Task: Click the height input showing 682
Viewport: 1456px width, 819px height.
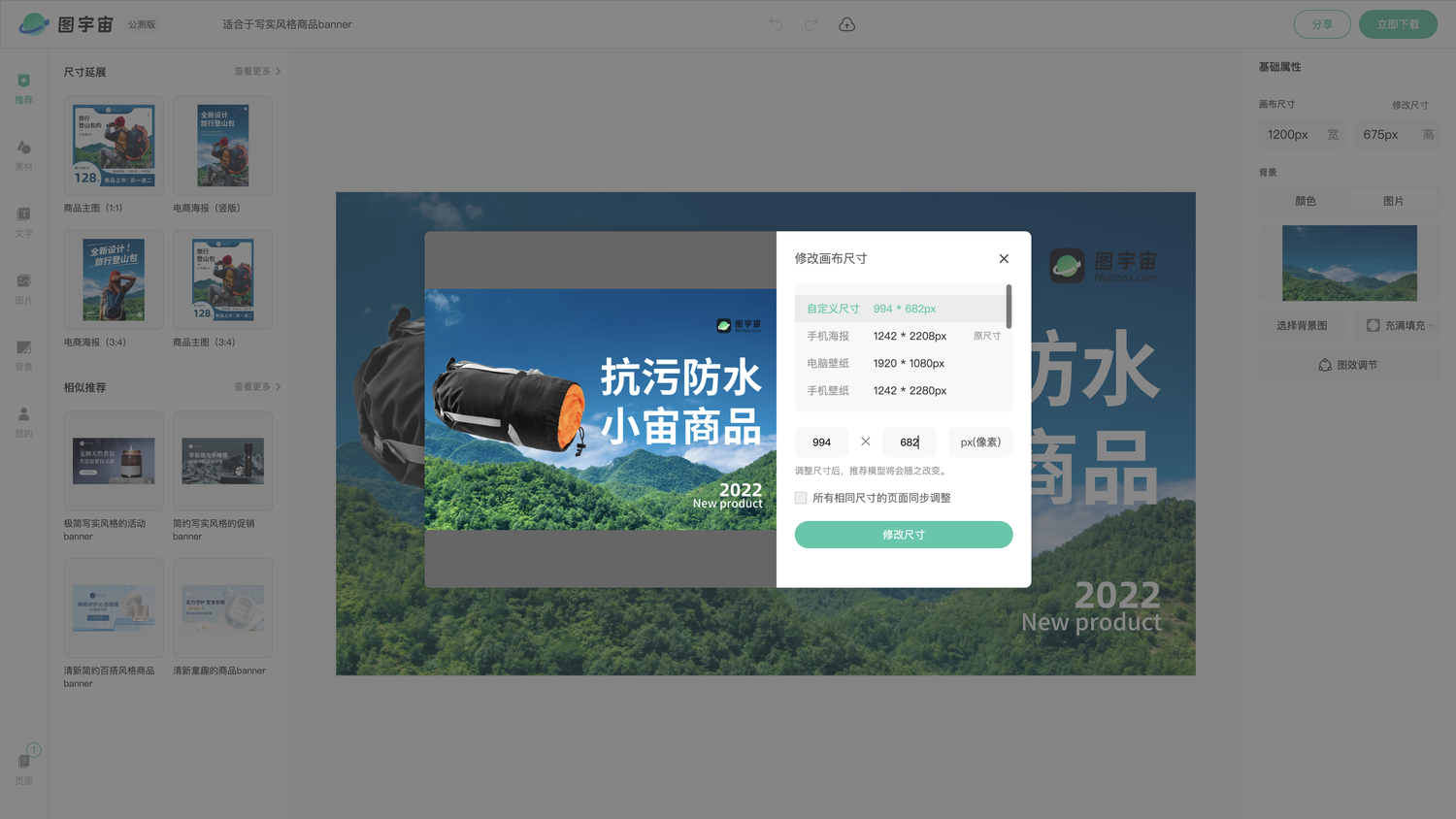Action: click(910, 442)
